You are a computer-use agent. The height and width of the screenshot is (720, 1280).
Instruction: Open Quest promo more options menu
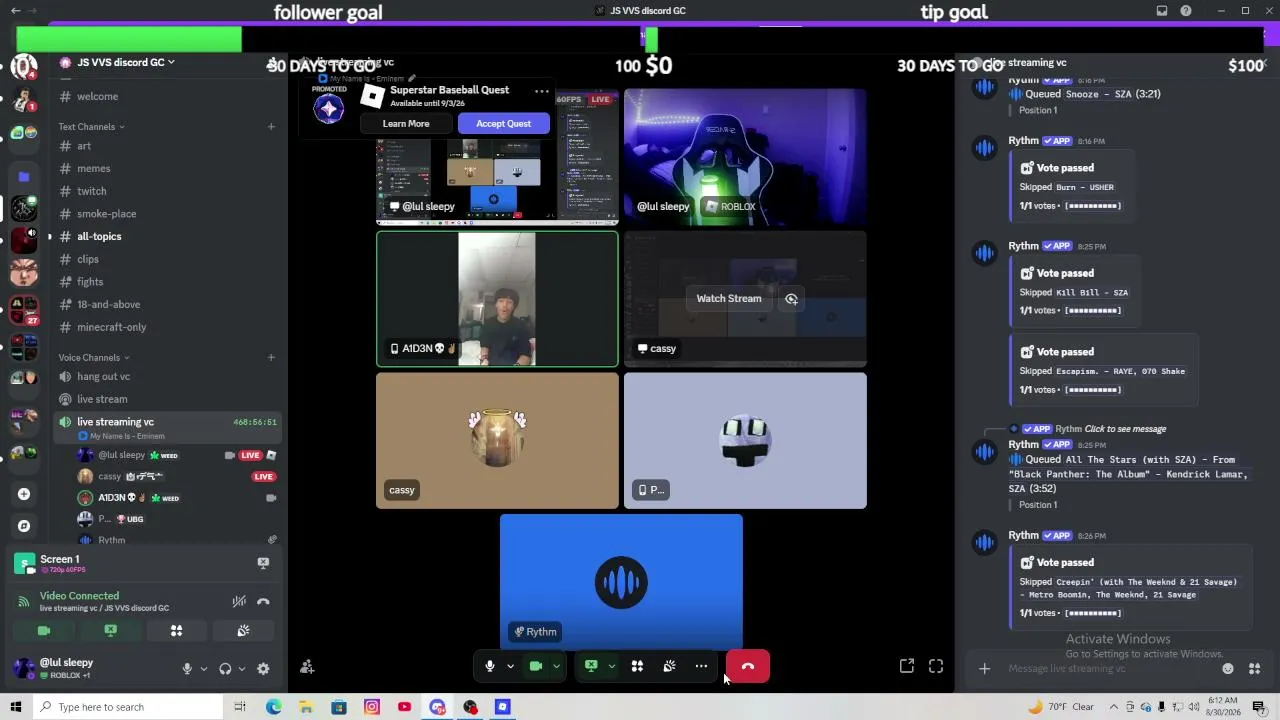(x=541, y=91)
